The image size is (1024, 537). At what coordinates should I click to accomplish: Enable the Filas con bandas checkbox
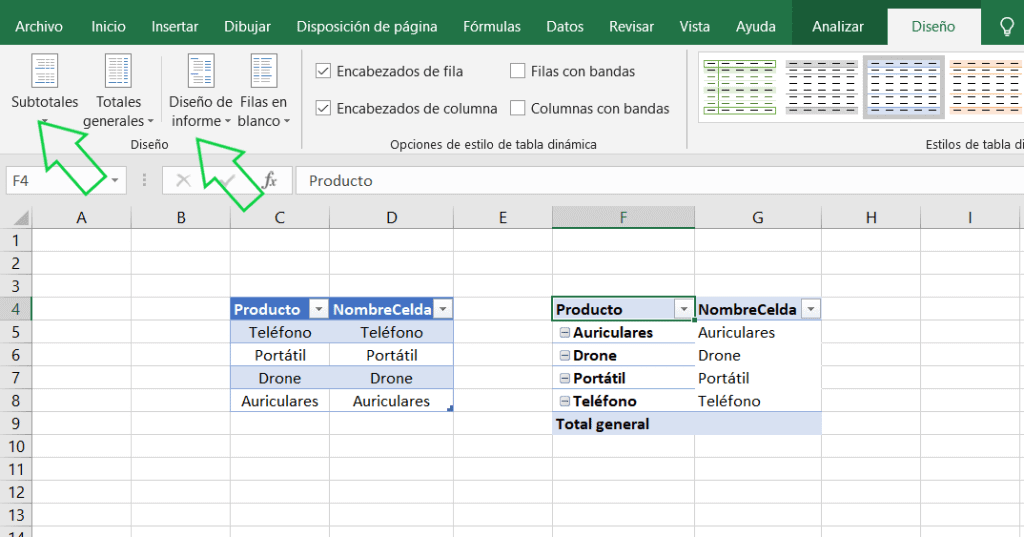coord(517,71)
